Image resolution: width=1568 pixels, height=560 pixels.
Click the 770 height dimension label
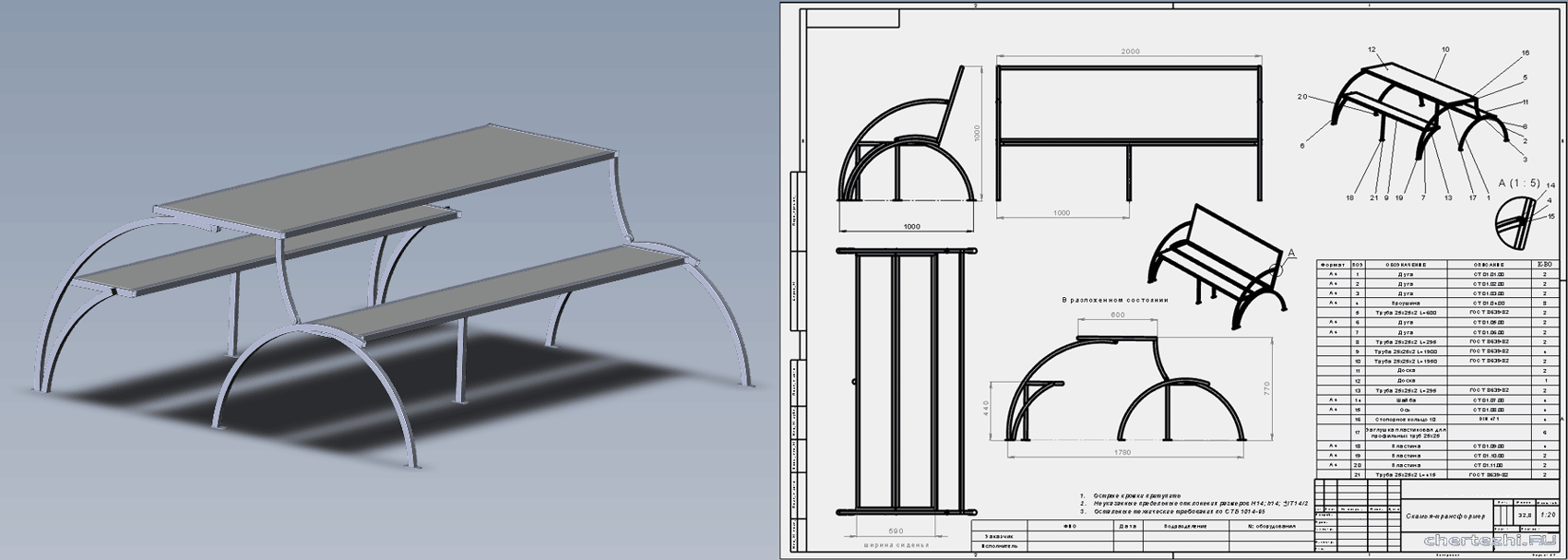tap(1268, 386)
